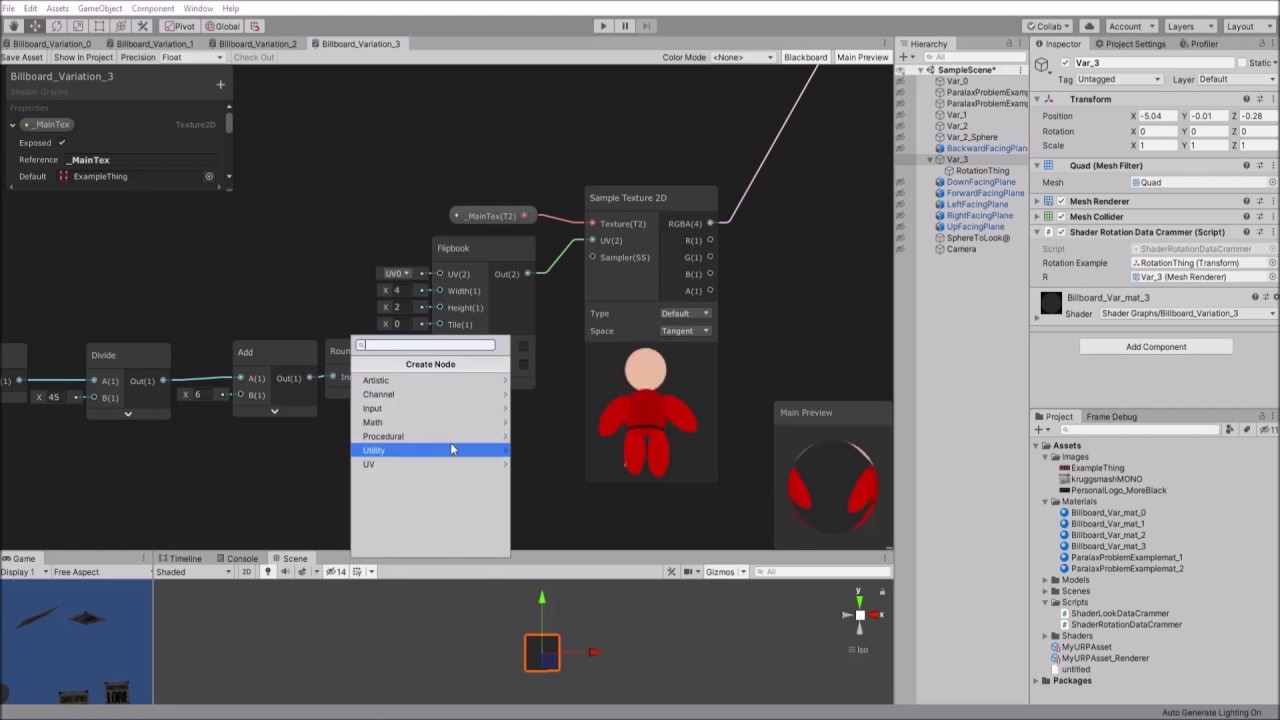The height and width of the screenshot is (720, 1280).
Task: Lock the Hierarchy panel
Action: (x=1010, y=44)
